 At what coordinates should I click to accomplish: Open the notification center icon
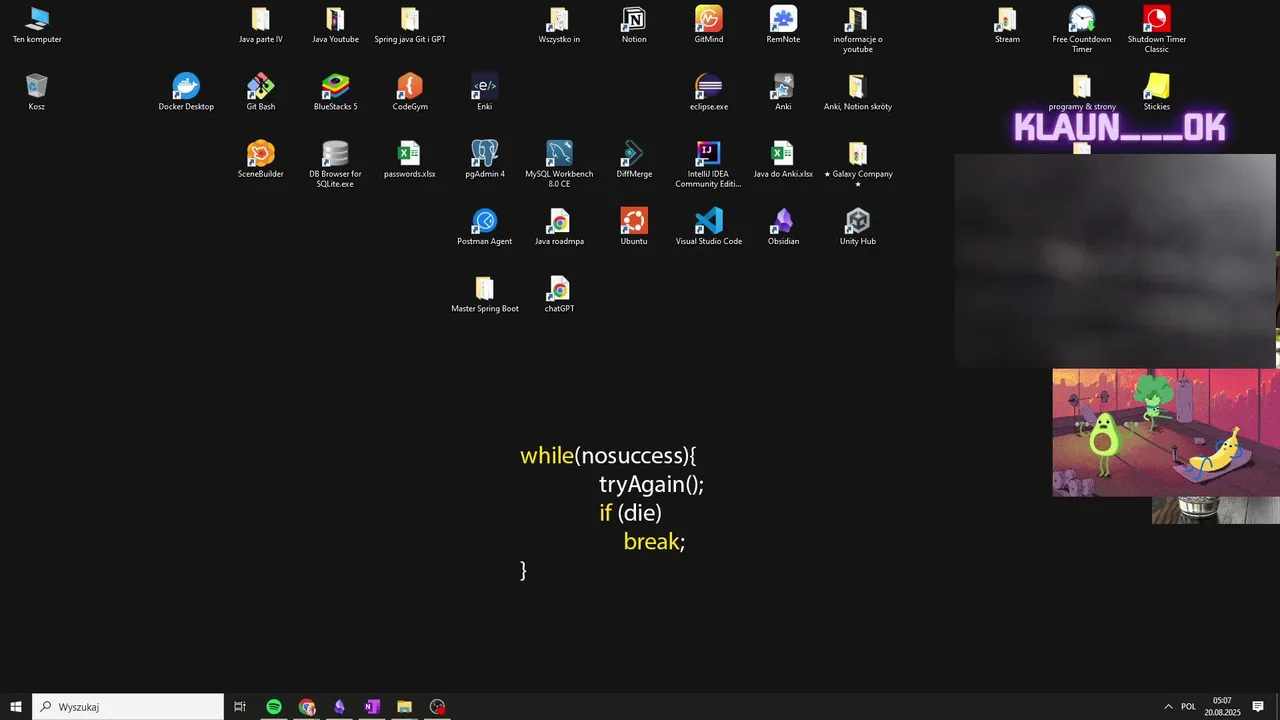1258,707
